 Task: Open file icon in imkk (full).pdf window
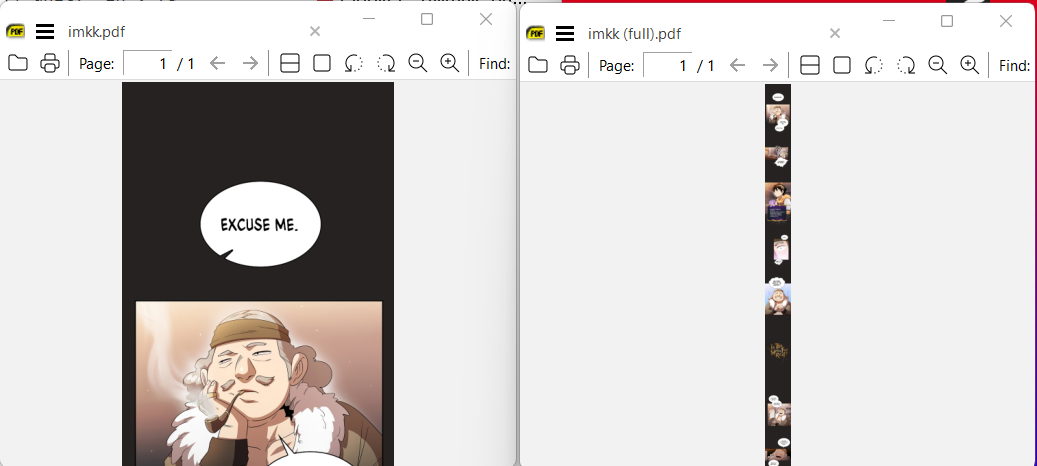(538, 65)
